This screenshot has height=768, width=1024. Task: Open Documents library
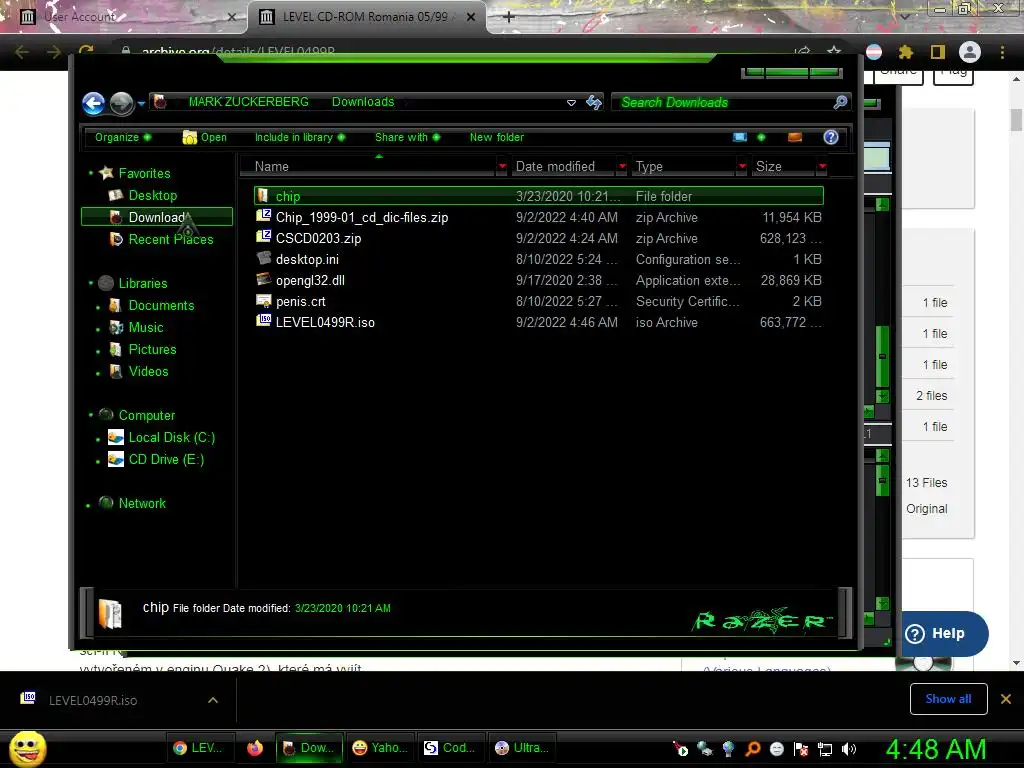tap(161, 305)
